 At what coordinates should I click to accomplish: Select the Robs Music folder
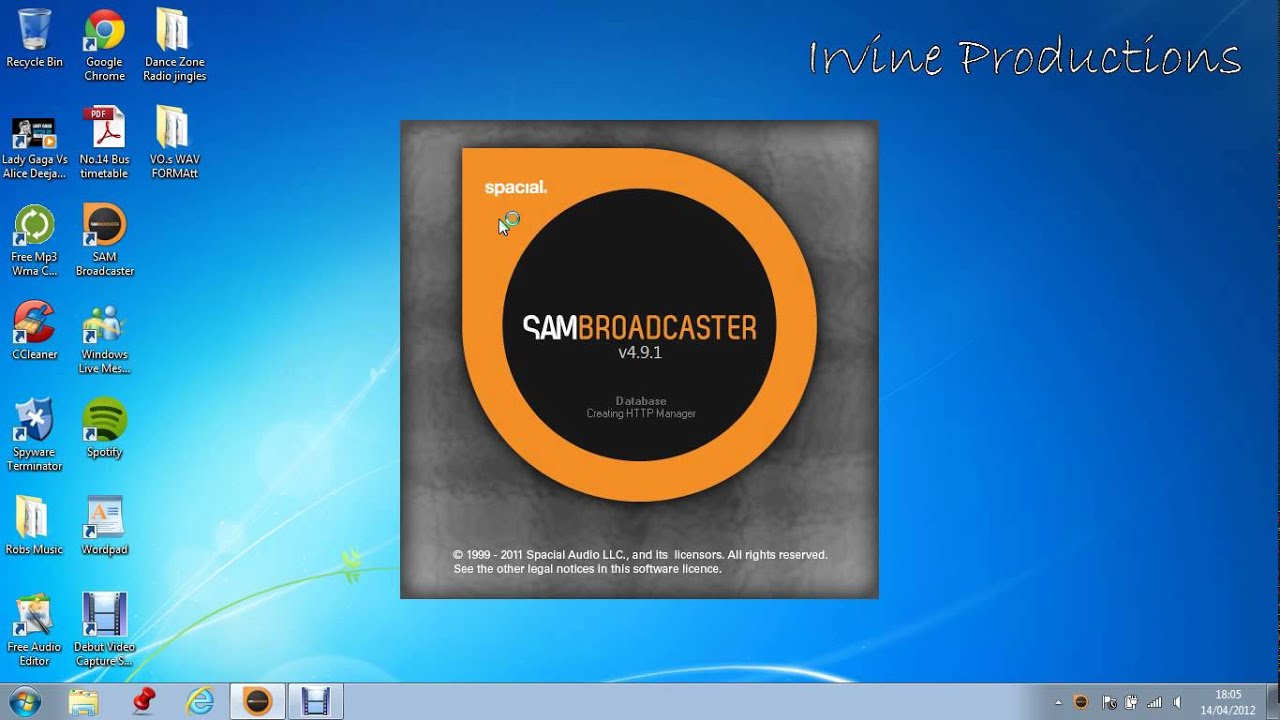(35, 525)
